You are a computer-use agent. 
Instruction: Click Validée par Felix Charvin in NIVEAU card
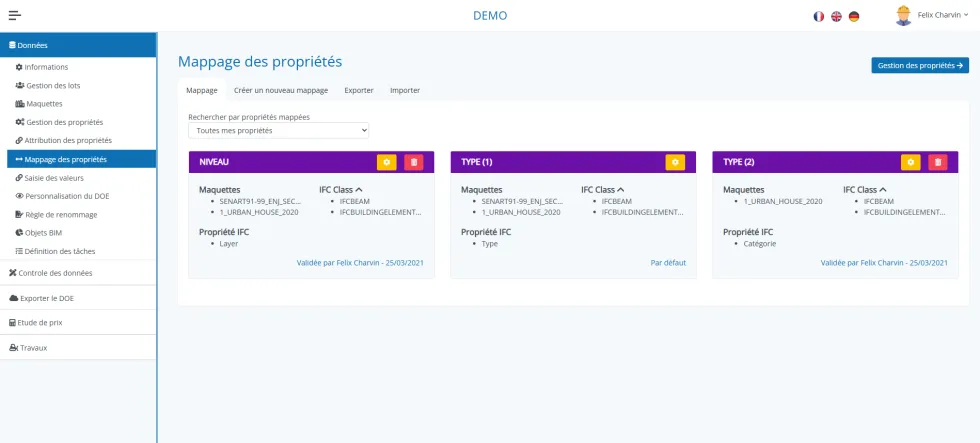tap(360, 262)
